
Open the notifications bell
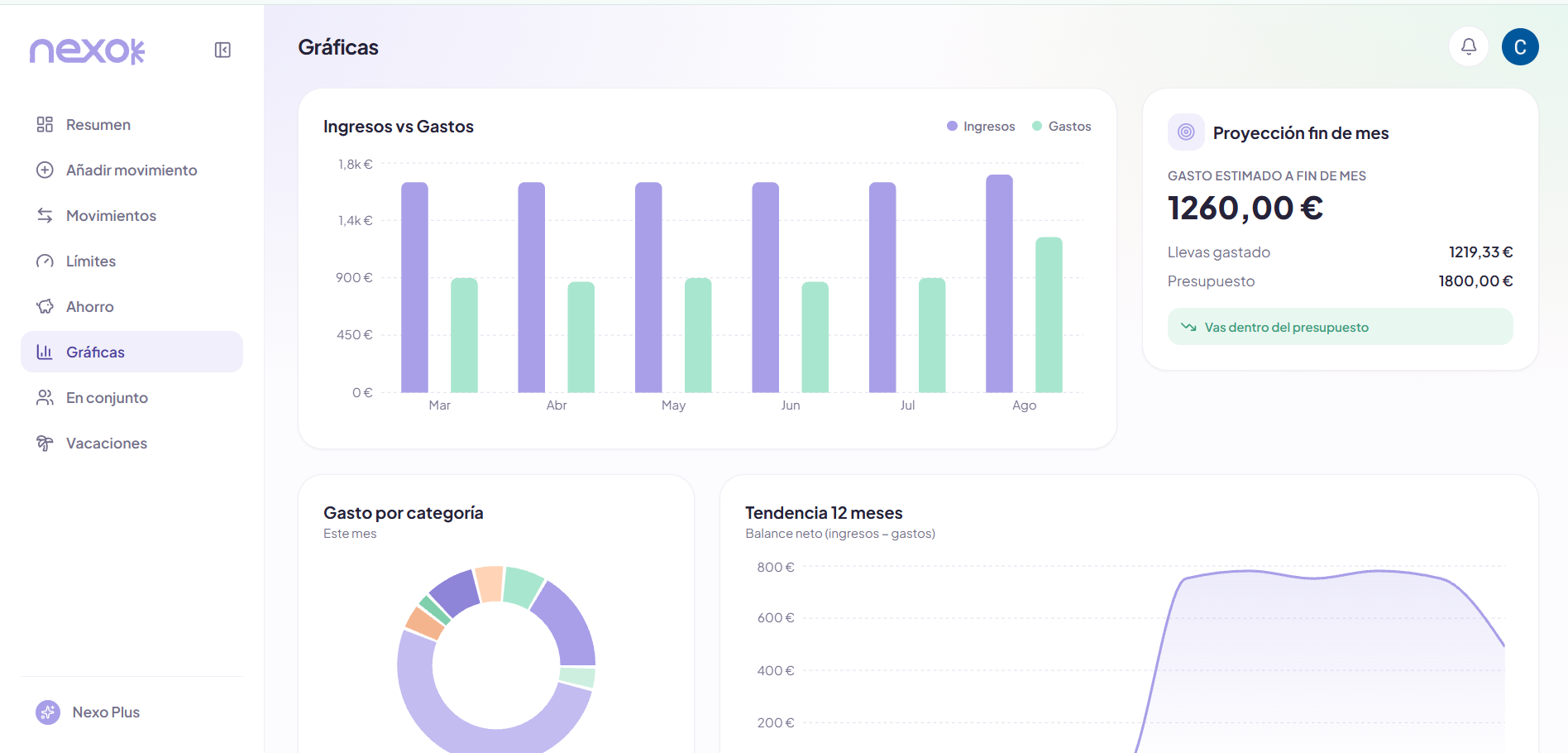pos(1469,46)
